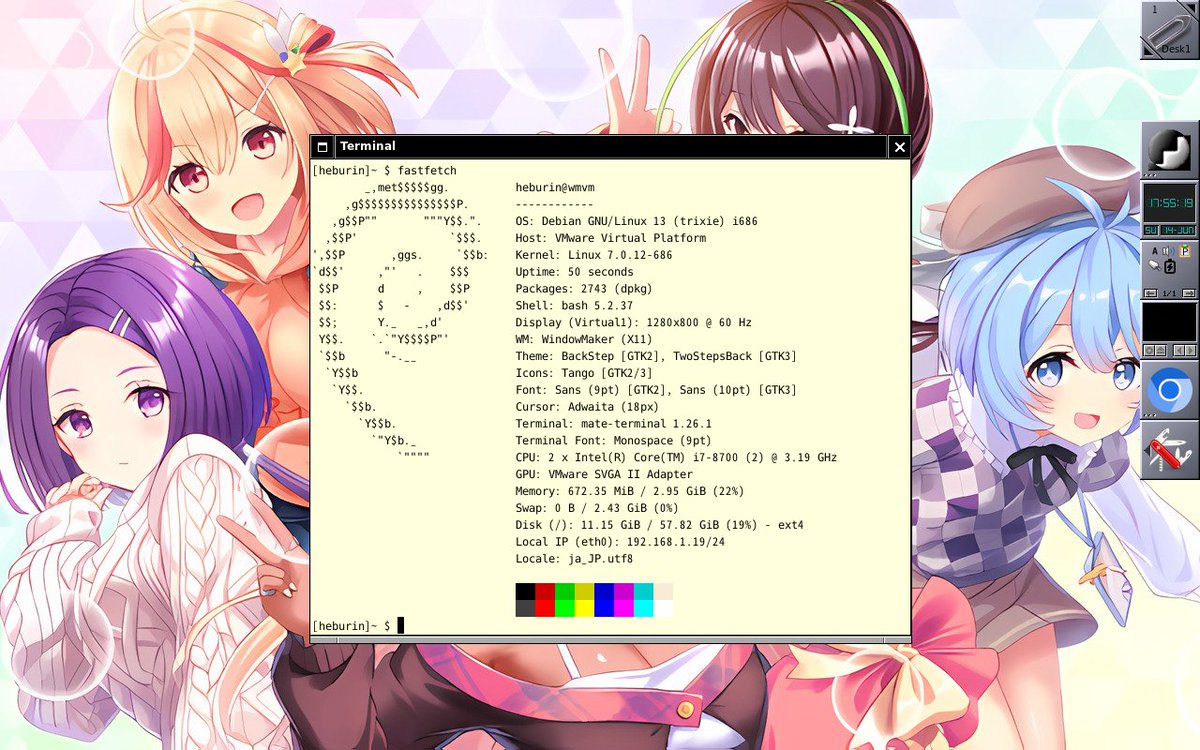Launch Chromium from the dock
The height and width of the screenshot is (750, 1200).
(x=1170, y=390)
